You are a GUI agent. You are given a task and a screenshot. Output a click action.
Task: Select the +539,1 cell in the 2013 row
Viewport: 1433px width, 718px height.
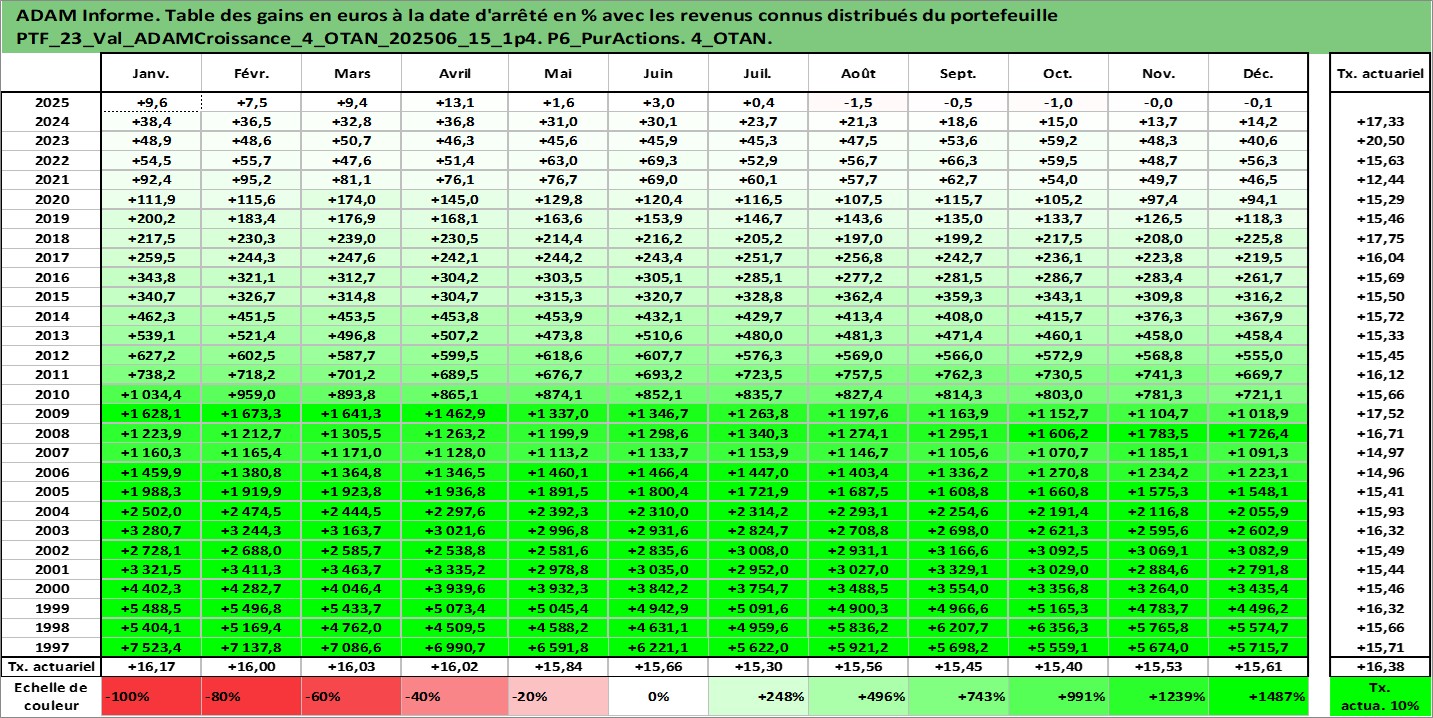(x=152, y=336)
